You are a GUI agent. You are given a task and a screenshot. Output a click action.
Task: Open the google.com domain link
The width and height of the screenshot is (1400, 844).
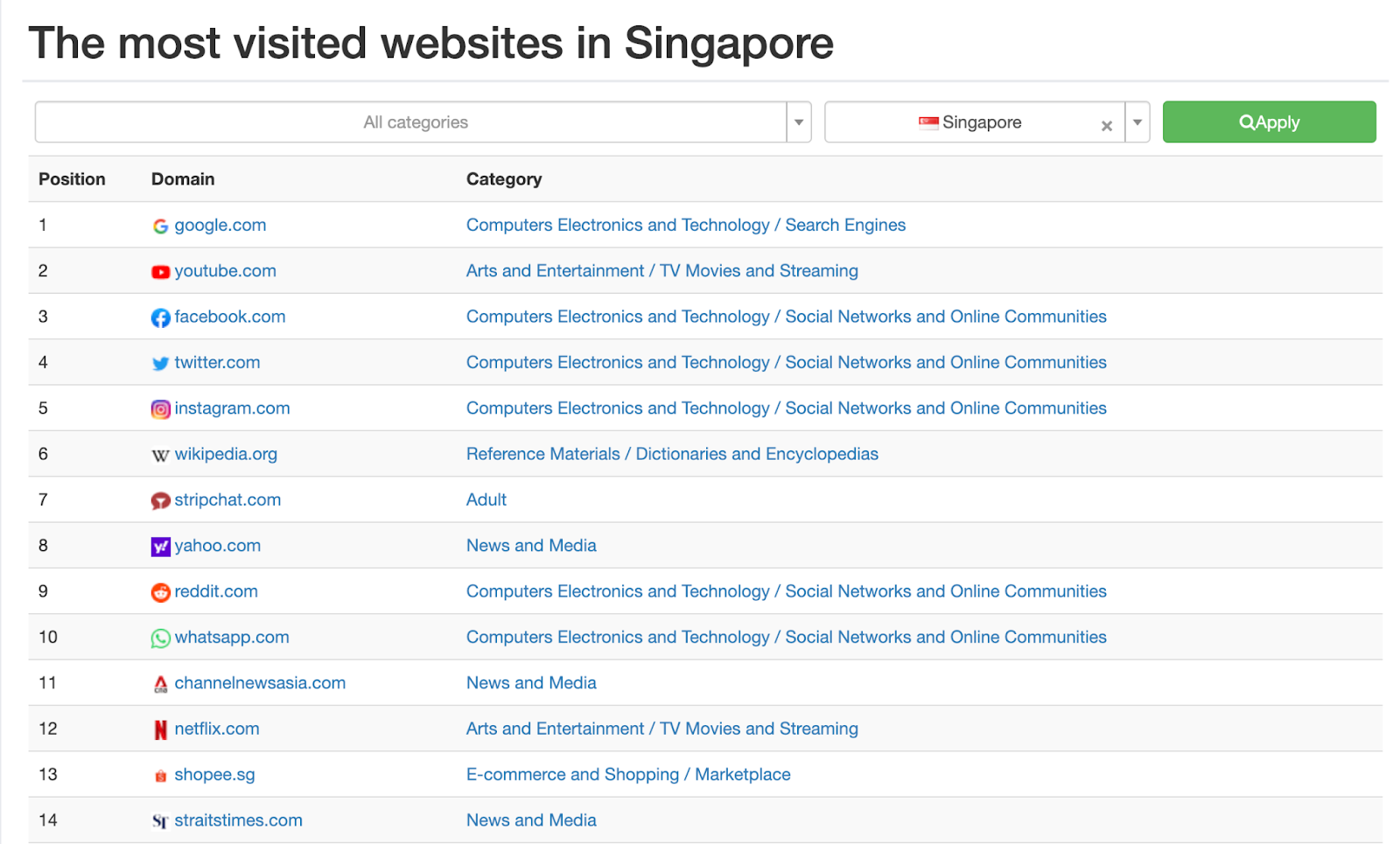pyautogui.click(x=220, y=225)
